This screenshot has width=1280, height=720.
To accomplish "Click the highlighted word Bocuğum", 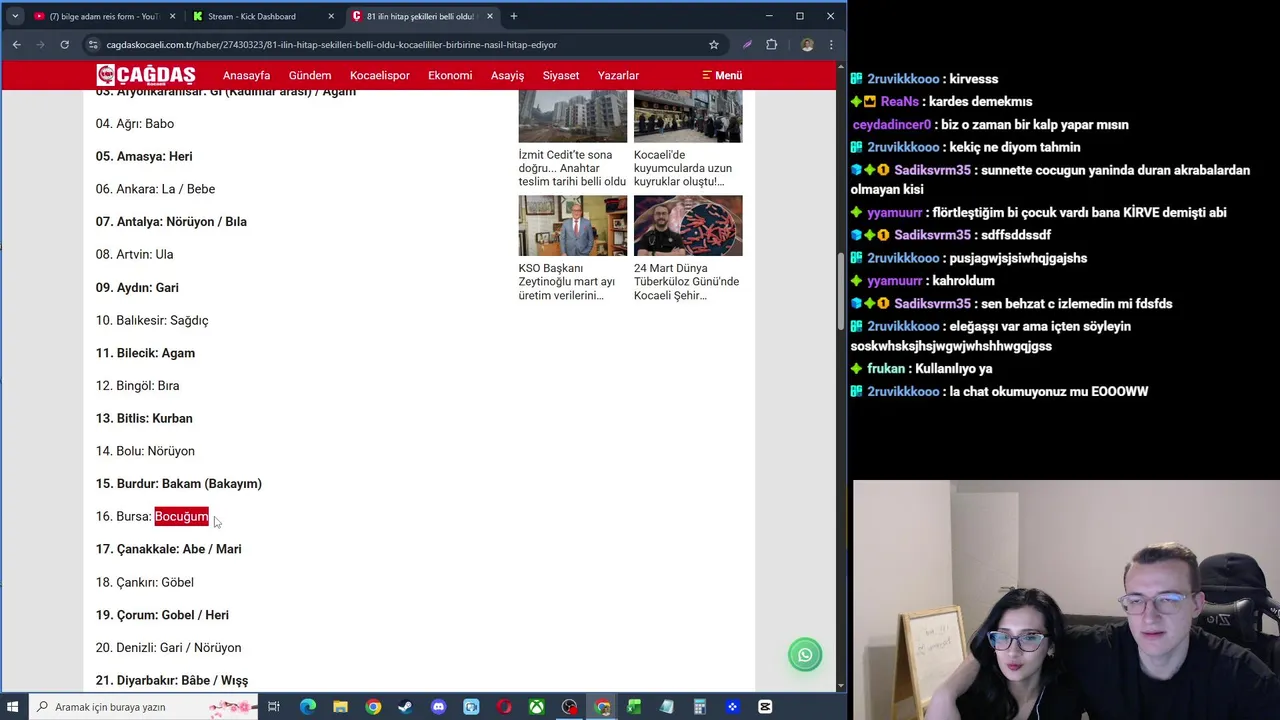I will pos(181,516).
